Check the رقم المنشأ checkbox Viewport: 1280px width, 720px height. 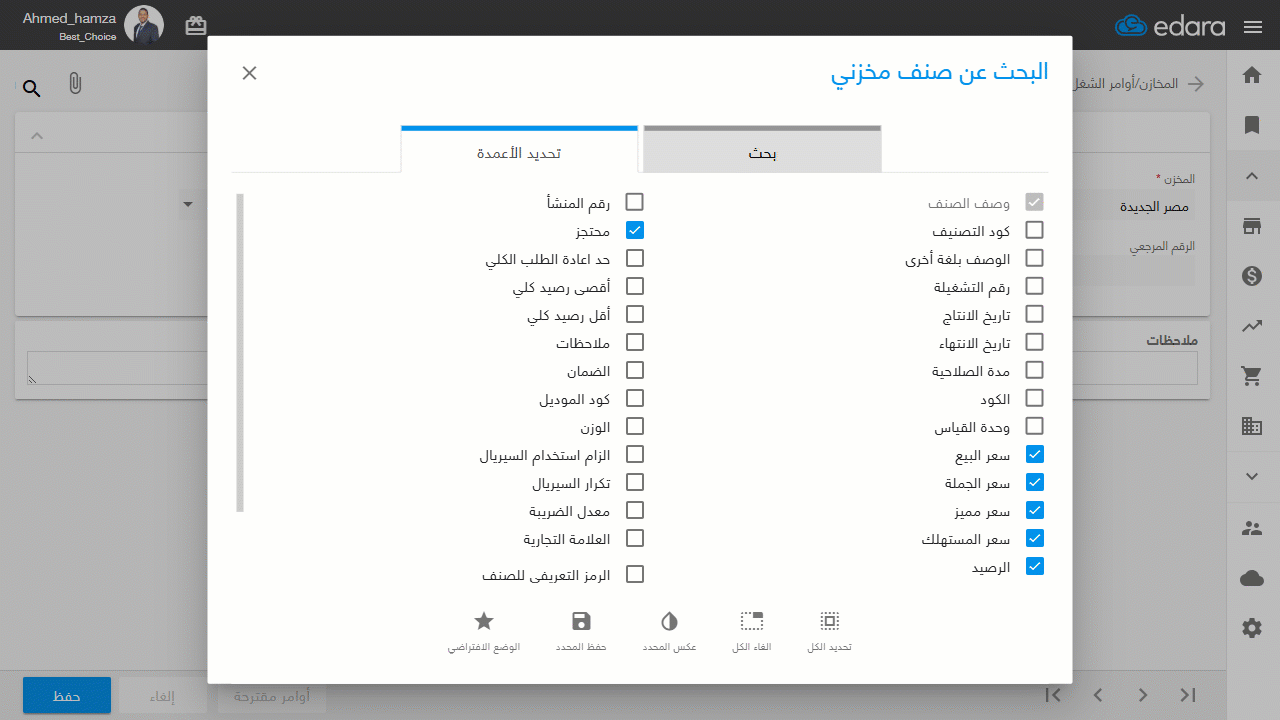(x=634, y=202)
